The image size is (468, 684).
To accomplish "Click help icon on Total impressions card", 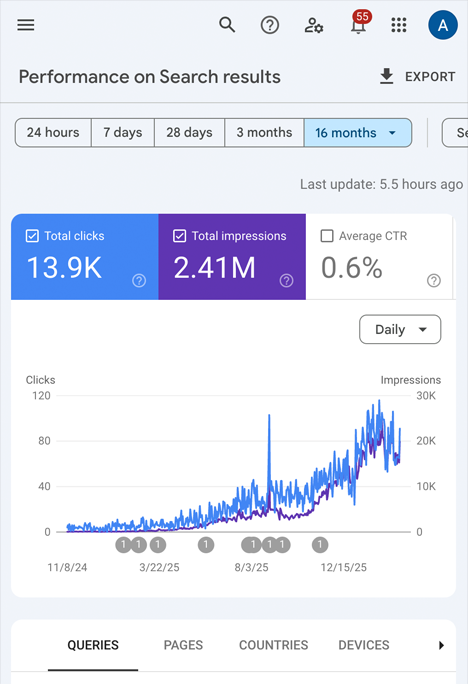I will pyautogui.click(x=287, y=280).
